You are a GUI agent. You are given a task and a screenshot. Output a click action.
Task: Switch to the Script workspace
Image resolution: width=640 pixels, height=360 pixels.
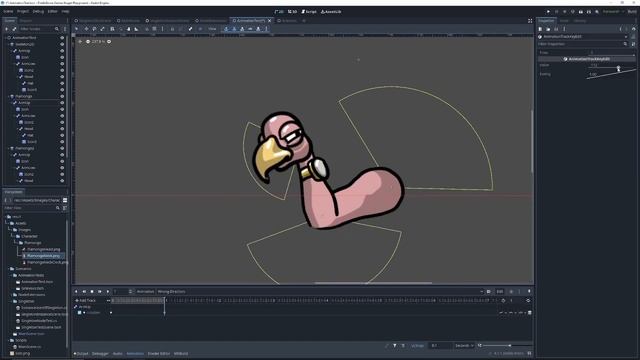tap(309, 12)
